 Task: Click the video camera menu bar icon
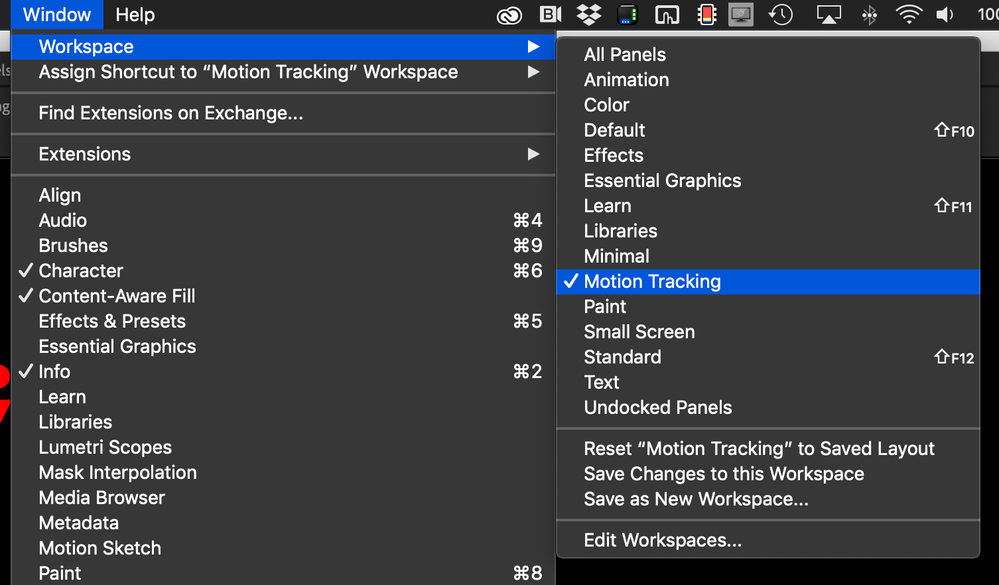coord(550,15)
